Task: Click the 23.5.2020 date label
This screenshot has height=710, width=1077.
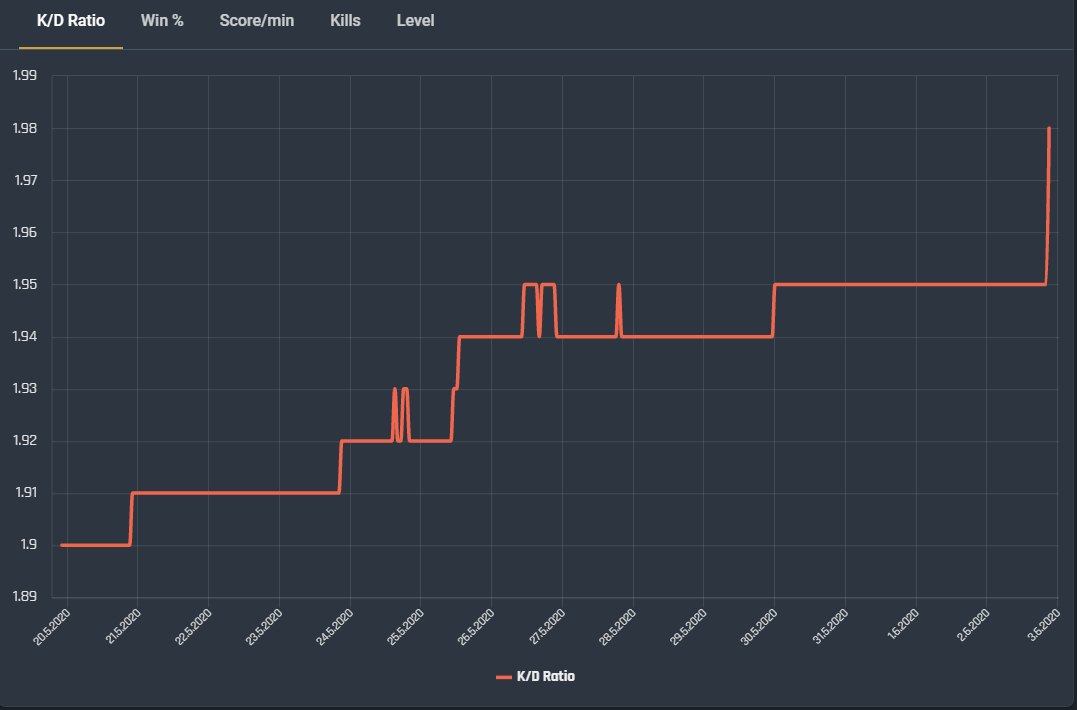Action: click(264, 627)
